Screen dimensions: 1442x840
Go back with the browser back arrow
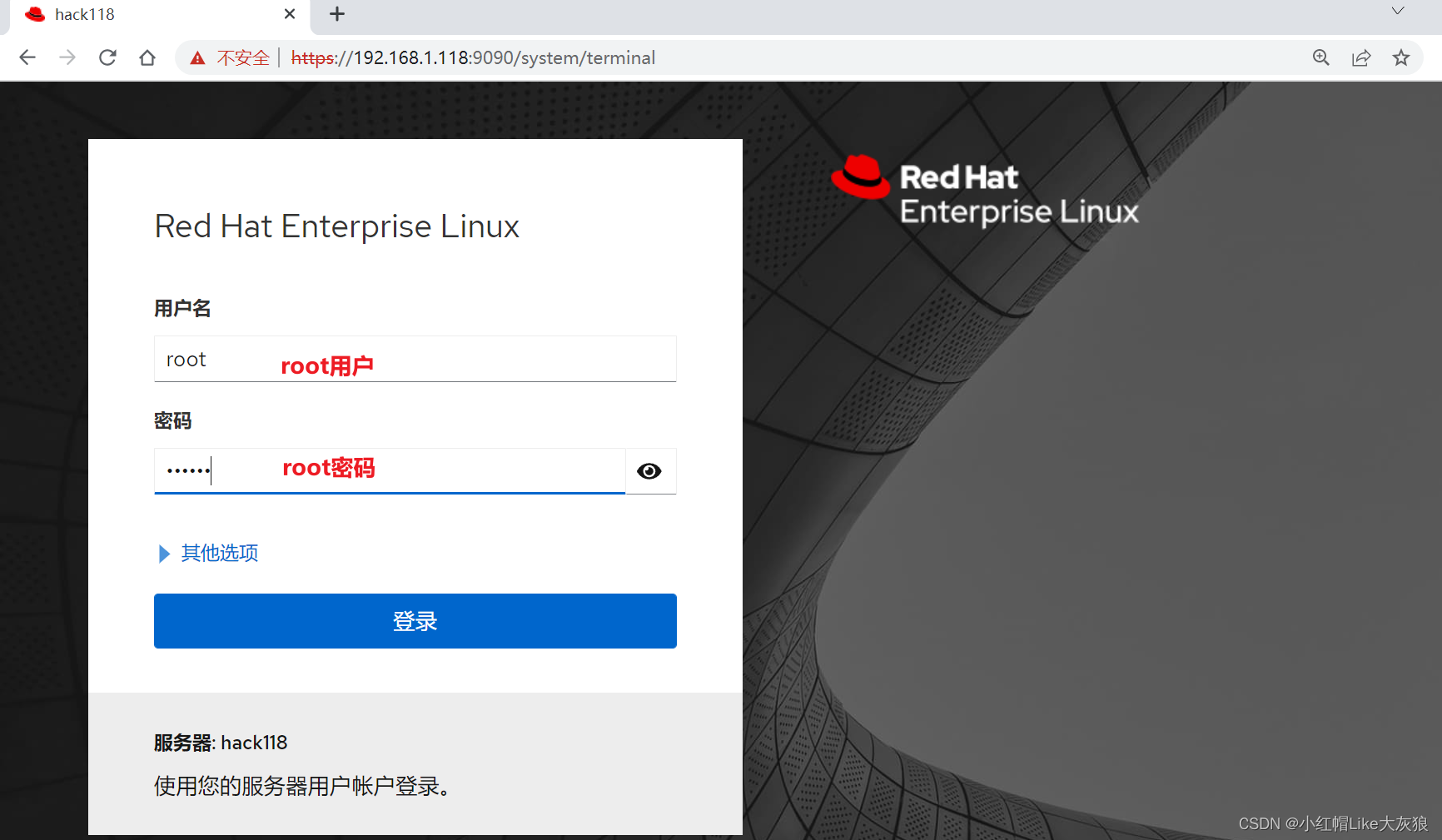click(x=27, y=57)
